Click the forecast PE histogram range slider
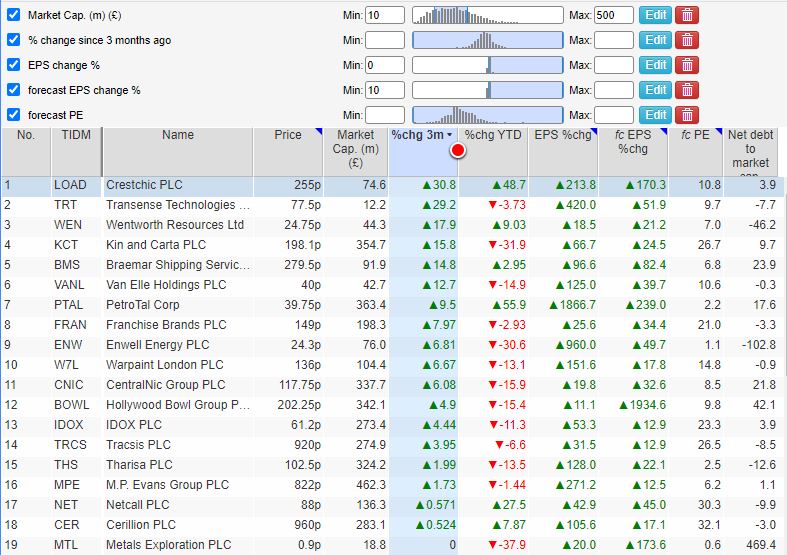The image size is (787, 555). 488,115
